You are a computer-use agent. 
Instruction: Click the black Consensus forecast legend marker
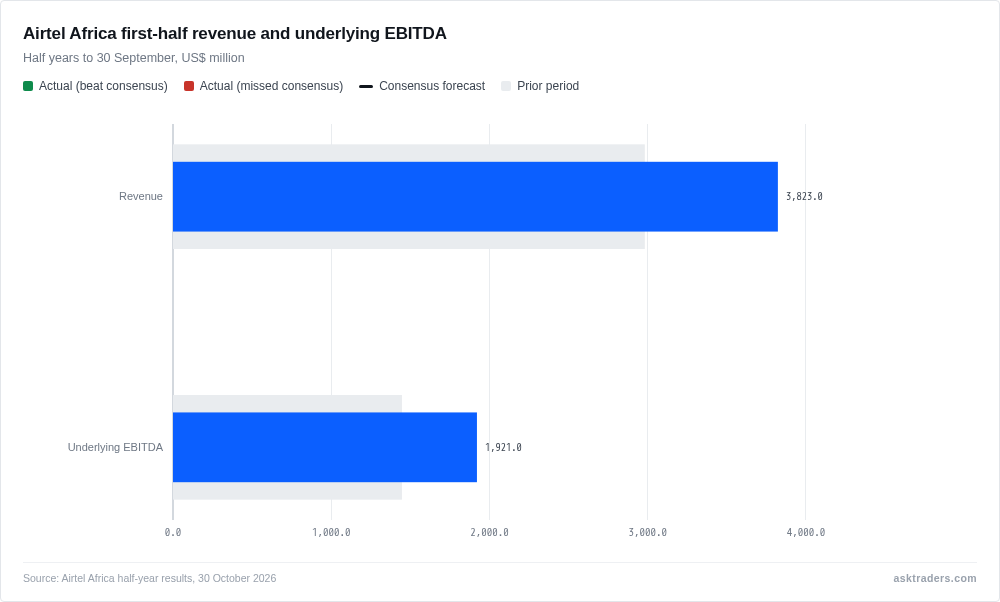click(x=366, y=86)
